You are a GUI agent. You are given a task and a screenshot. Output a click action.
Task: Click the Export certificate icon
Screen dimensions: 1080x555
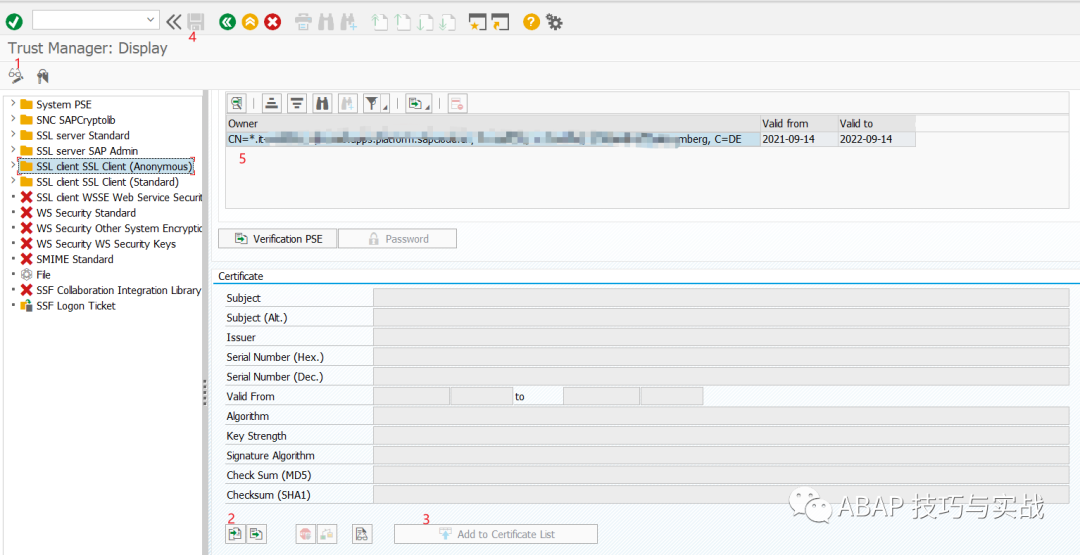(257, 534)
